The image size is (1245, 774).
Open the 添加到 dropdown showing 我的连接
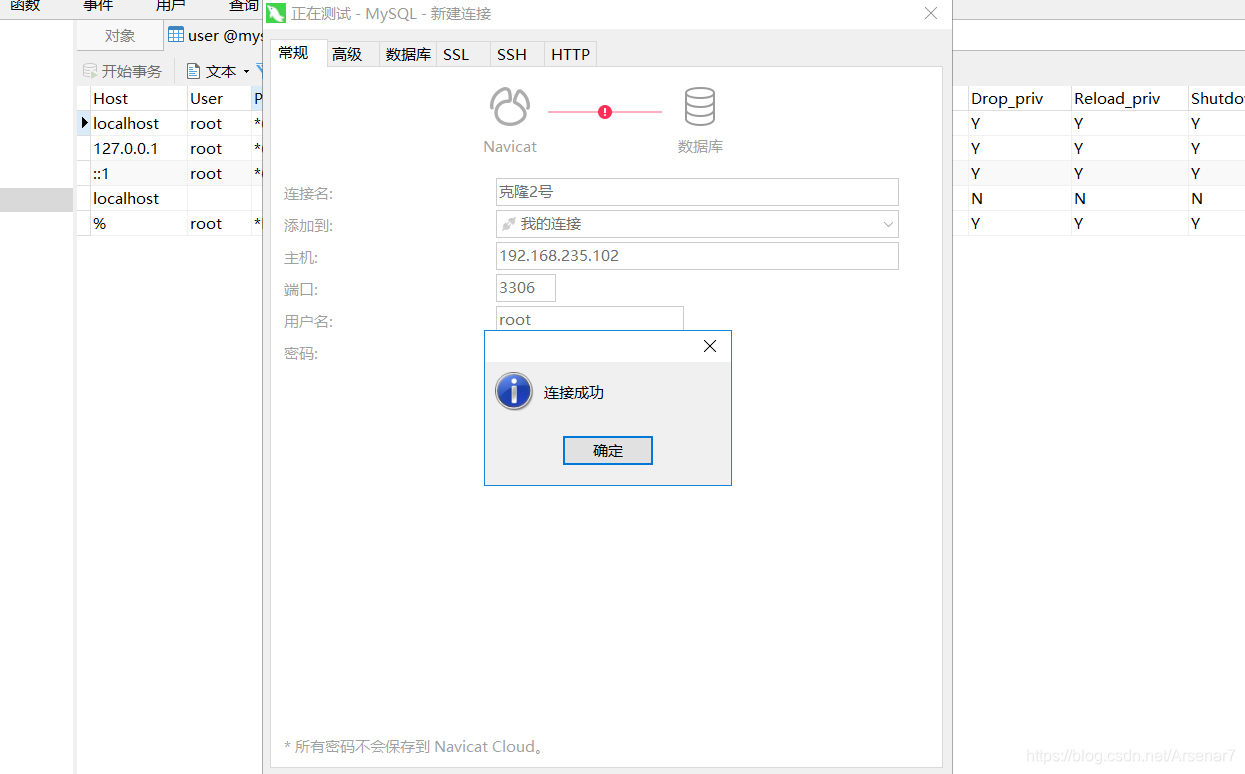pos(697,224)
